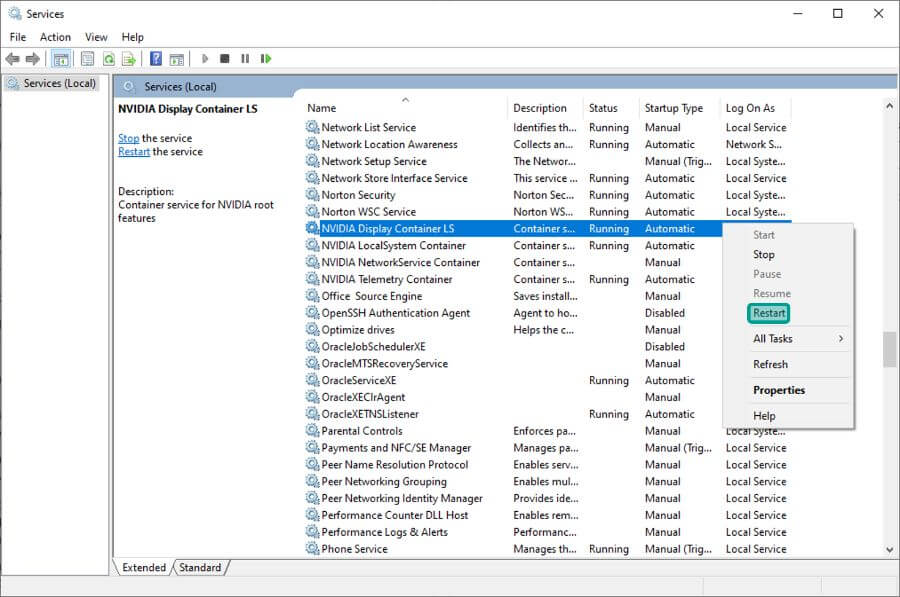
Task: Click the Start Service play icon in the toolbar
Action: tap(205, 59)
